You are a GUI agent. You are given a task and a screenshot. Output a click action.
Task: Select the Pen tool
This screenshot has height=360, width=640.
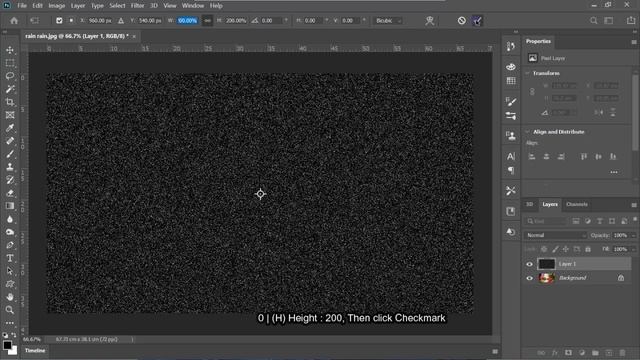coord(10,245)
